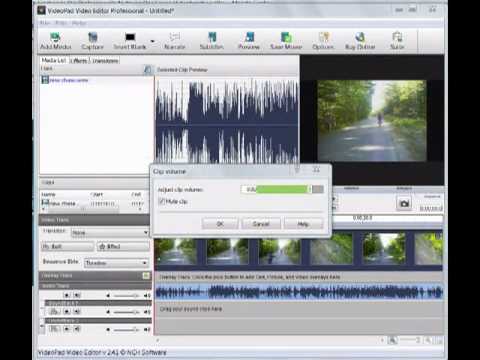Close the Clip volume dialog with X
Screen dimensions: 480x360
click(x=316, y=170)
